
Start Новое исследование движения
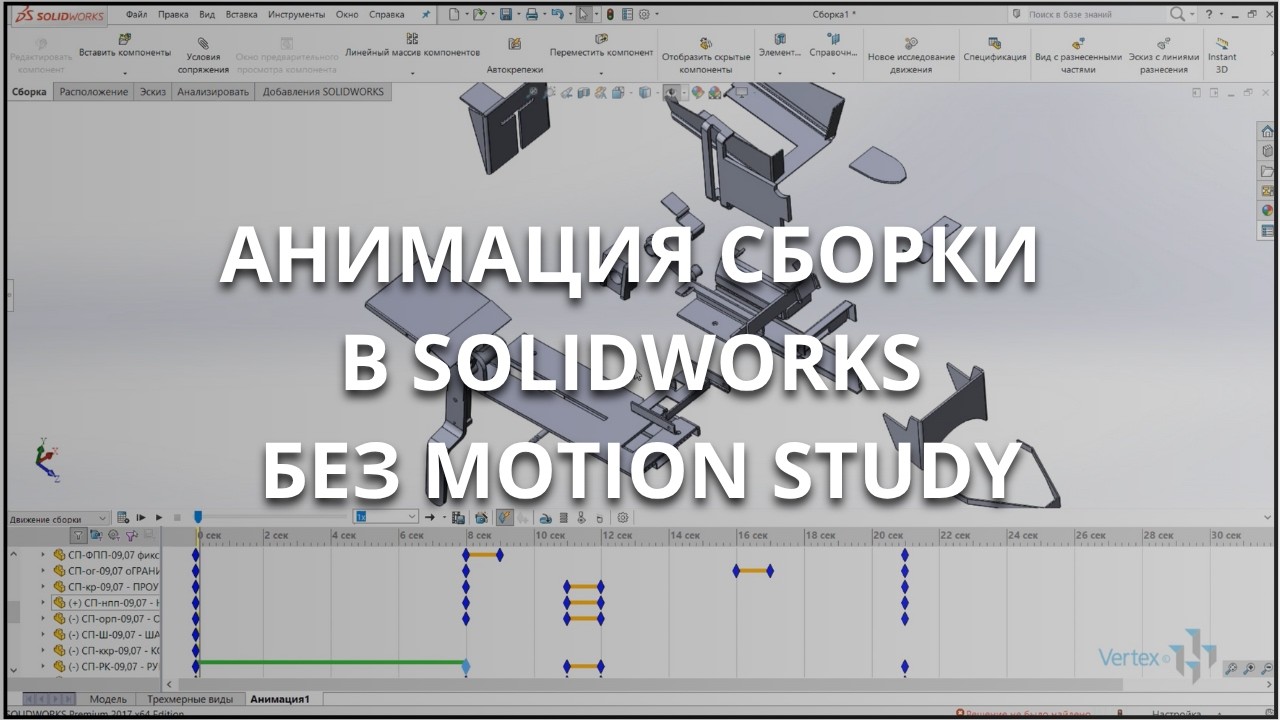click(x=911, y=56)
